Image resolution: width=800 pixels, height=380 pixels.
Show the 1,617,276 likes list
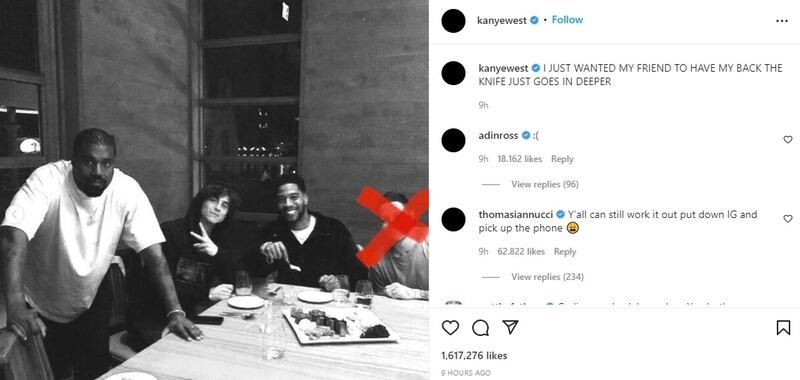tap(474, 356)
